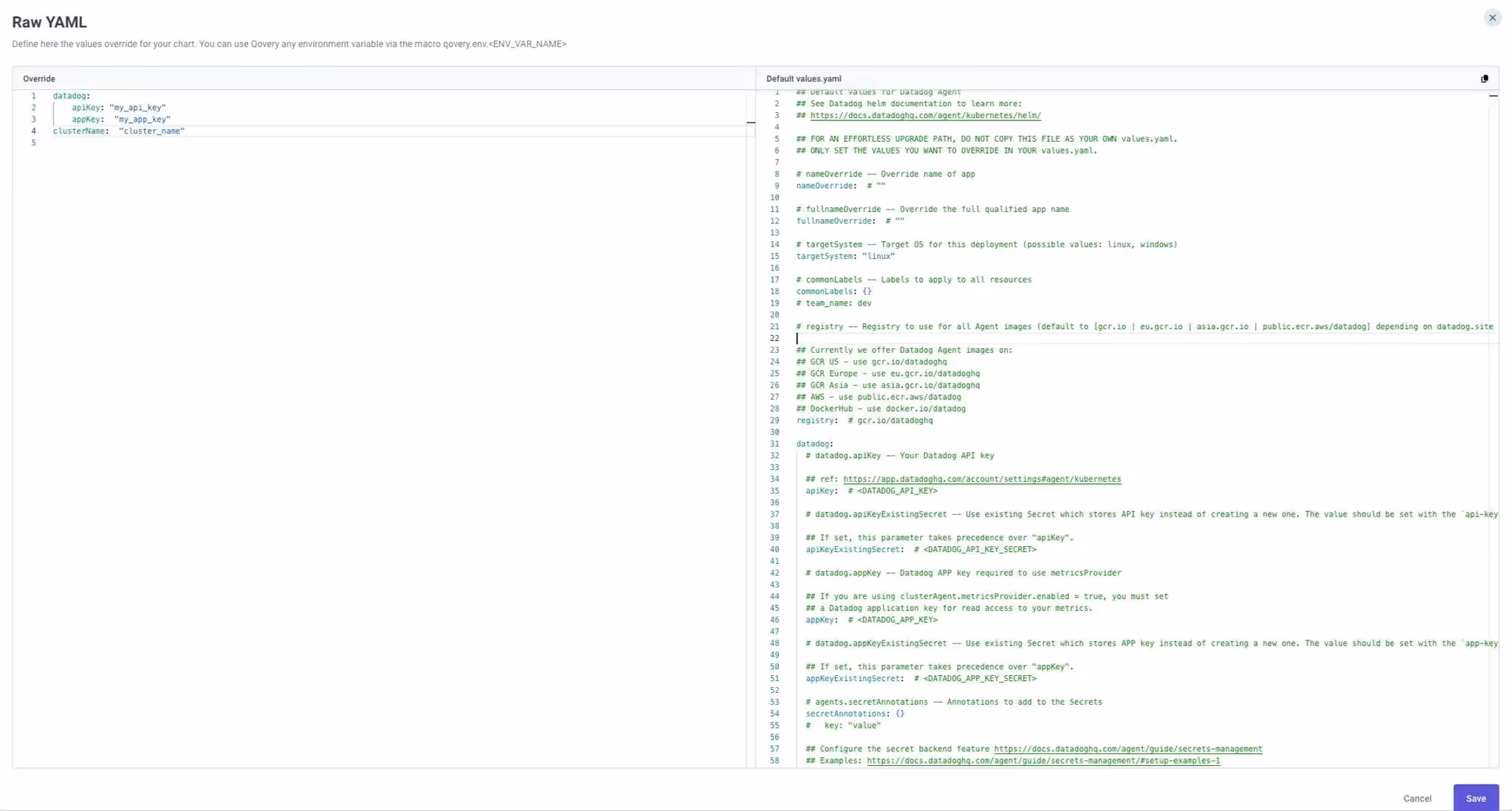The image size is (1512, 811).
Task: Click line number 31 in default values
Action: [x=774, y=444]
